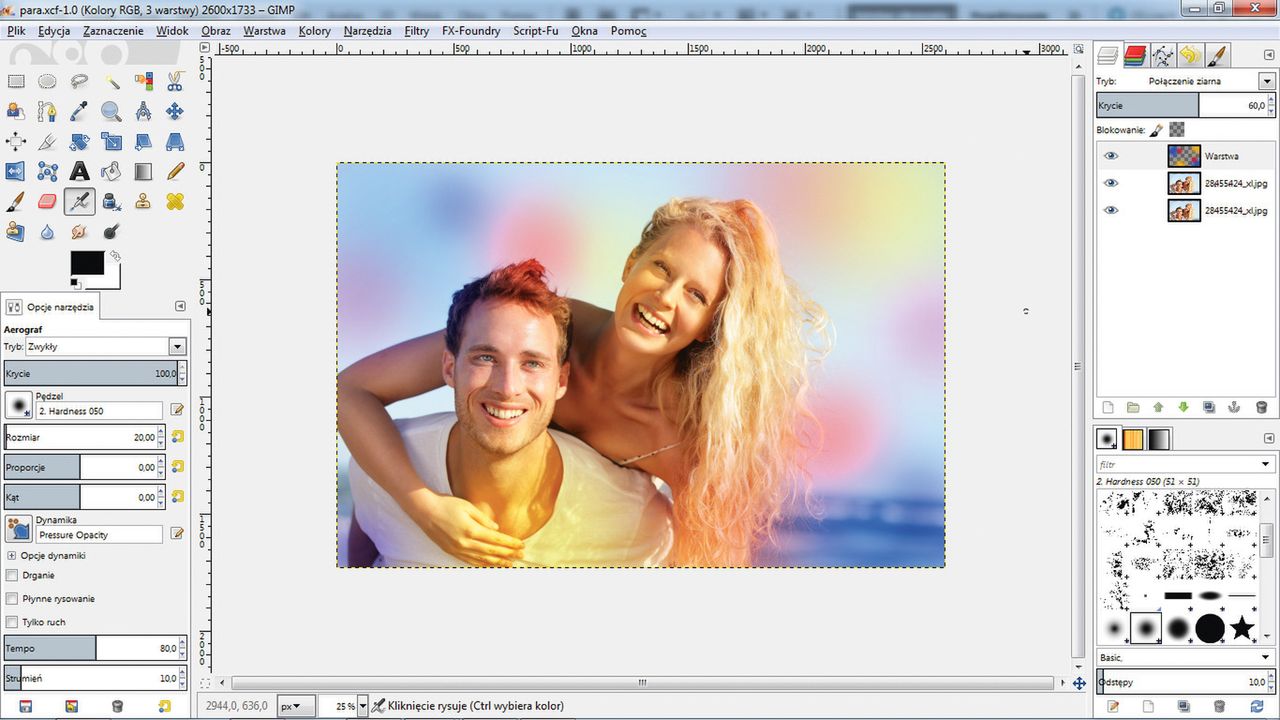The height and width of the screenshot is (720, 1280).
Task: Adjust the layer Krycie opacity slider
Action: pyautogui.click(x=1187, y=105)
